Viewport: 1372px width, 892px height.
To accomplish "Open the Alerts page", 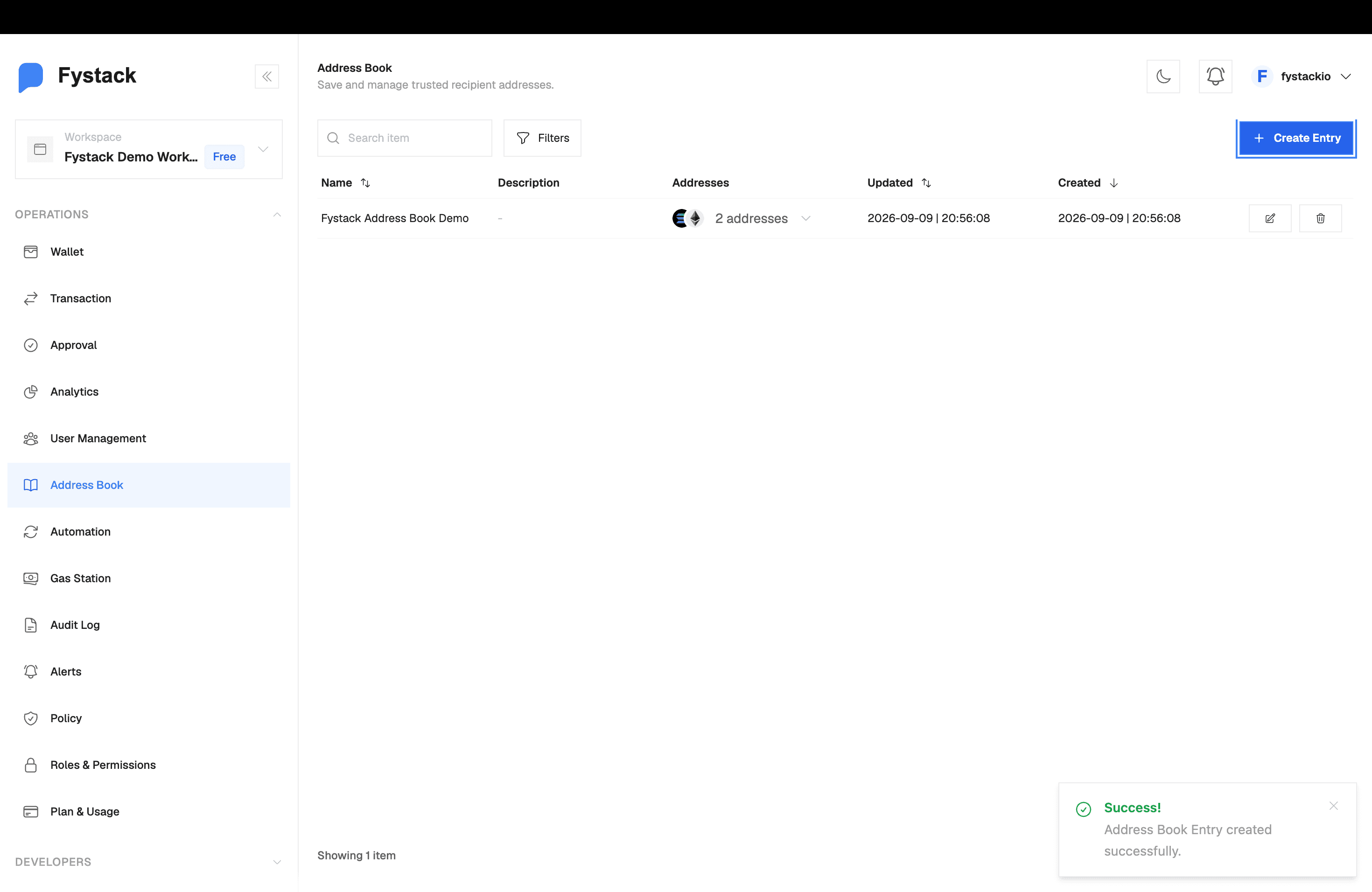I will (149, 672).
